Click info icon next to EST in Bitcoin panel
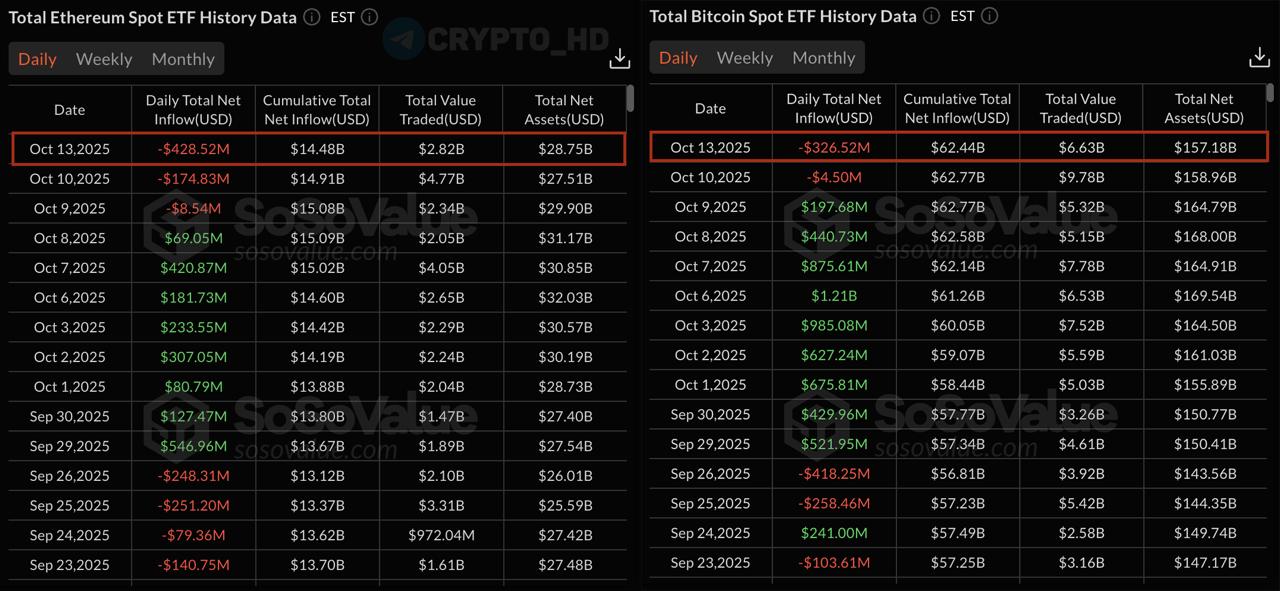 990,16
